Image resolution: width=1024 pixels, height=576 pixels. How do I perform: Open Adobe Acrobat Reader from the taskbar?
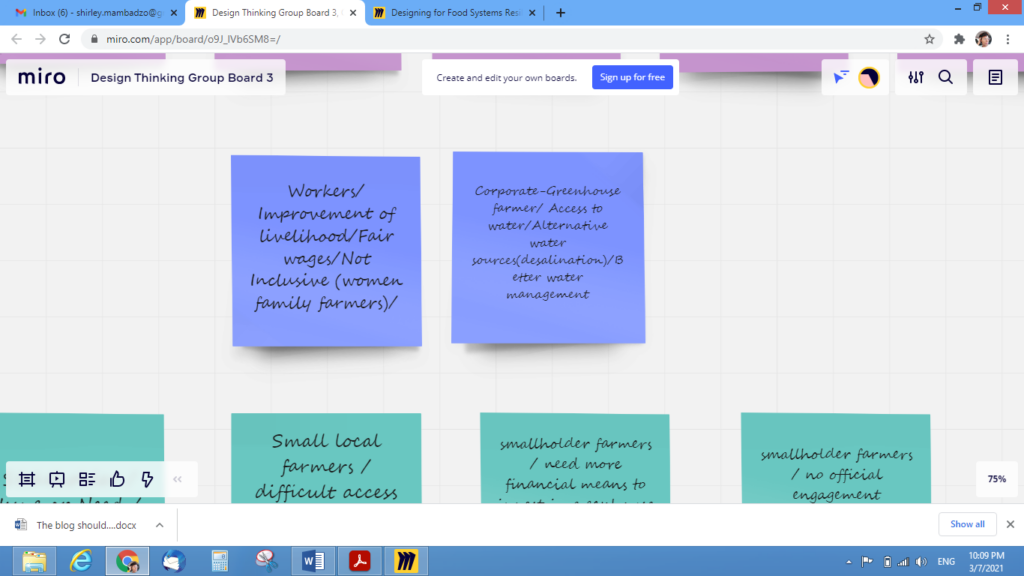click(x=359, y=561)
